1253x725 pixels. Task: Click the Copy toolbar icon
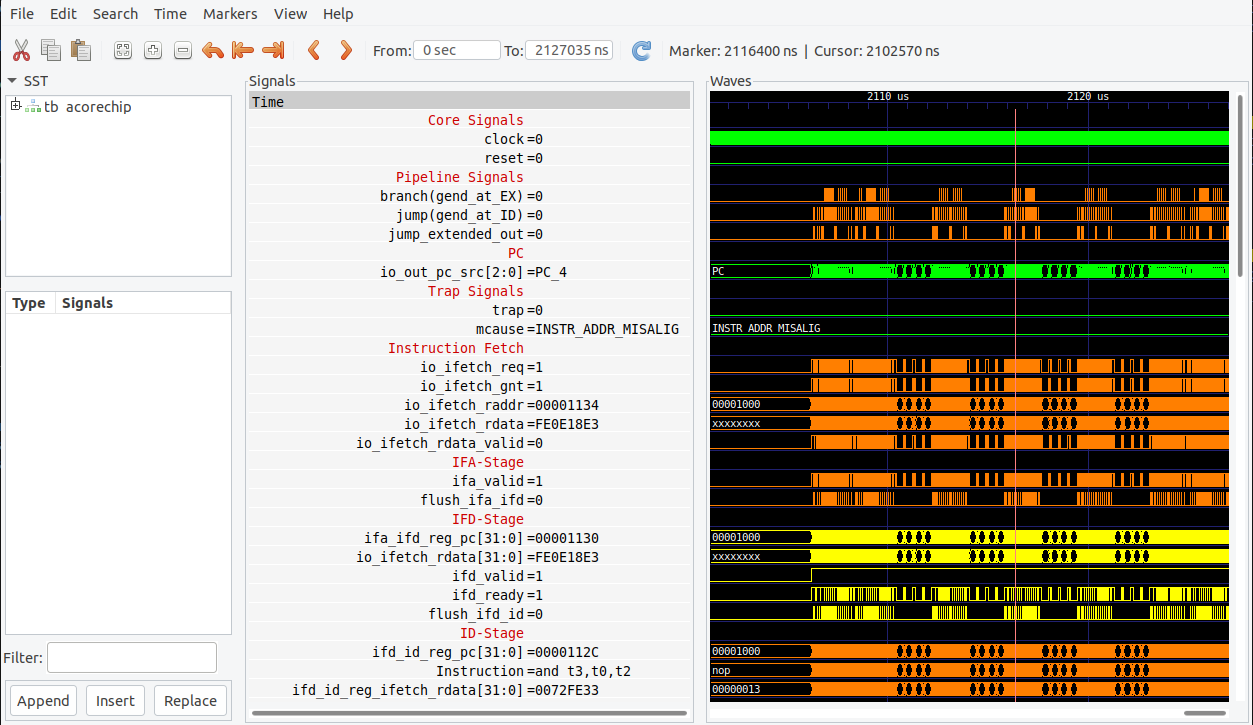pos(51,50)
